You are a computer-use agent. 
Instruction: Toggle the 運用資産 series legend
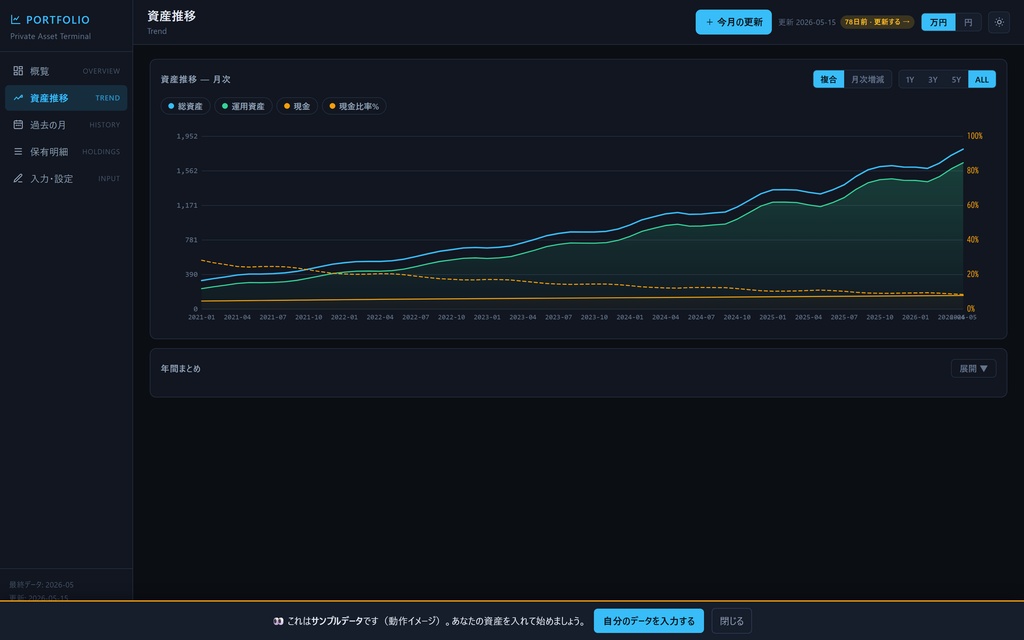[243, 106]
